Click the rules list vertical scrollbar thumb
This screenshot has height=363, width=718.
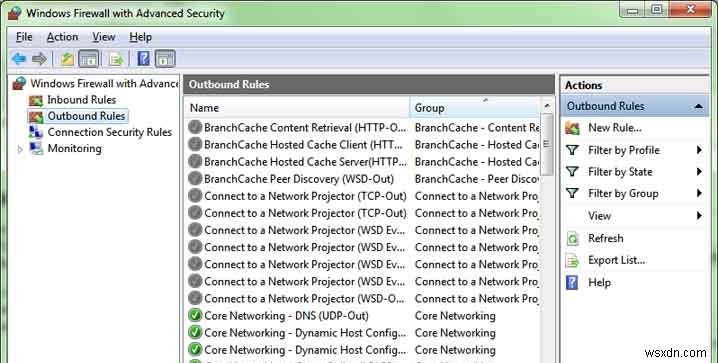(x=547, y=145)
